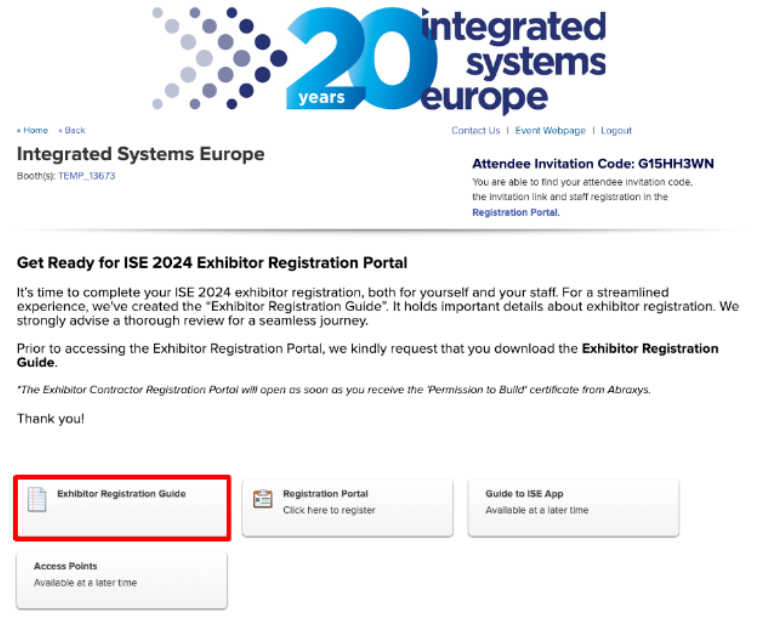Select the Guide to ISE App card
The height and width of the screenshot is (624, 760).
coord(573,508)
